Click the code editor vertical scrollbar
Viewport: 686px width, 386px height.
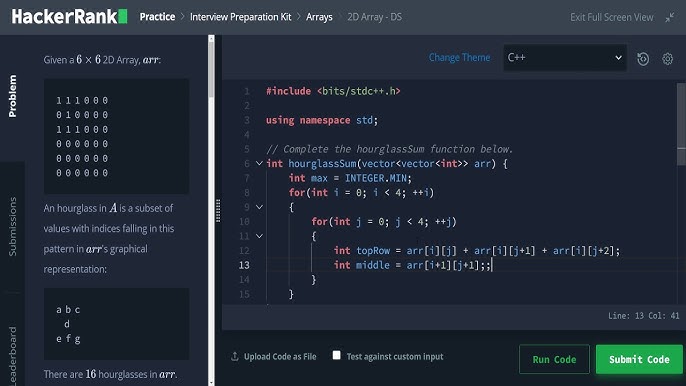(681, 125)
